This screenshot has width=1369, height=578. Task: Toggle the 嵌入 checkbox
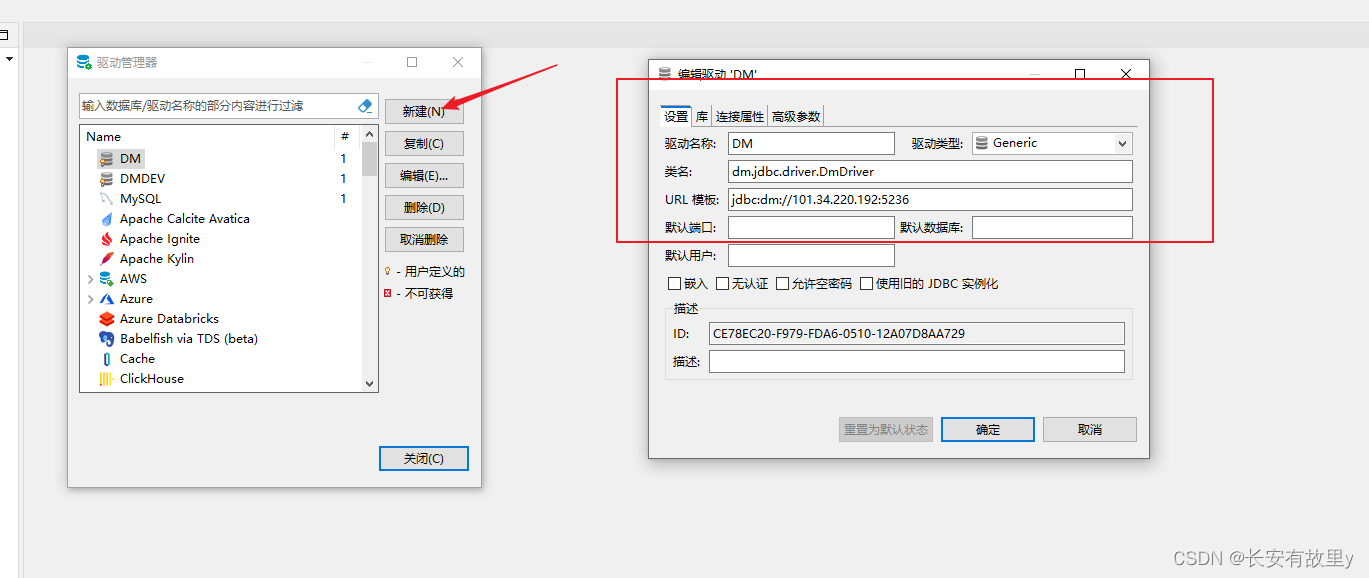(x=674, y=284)
